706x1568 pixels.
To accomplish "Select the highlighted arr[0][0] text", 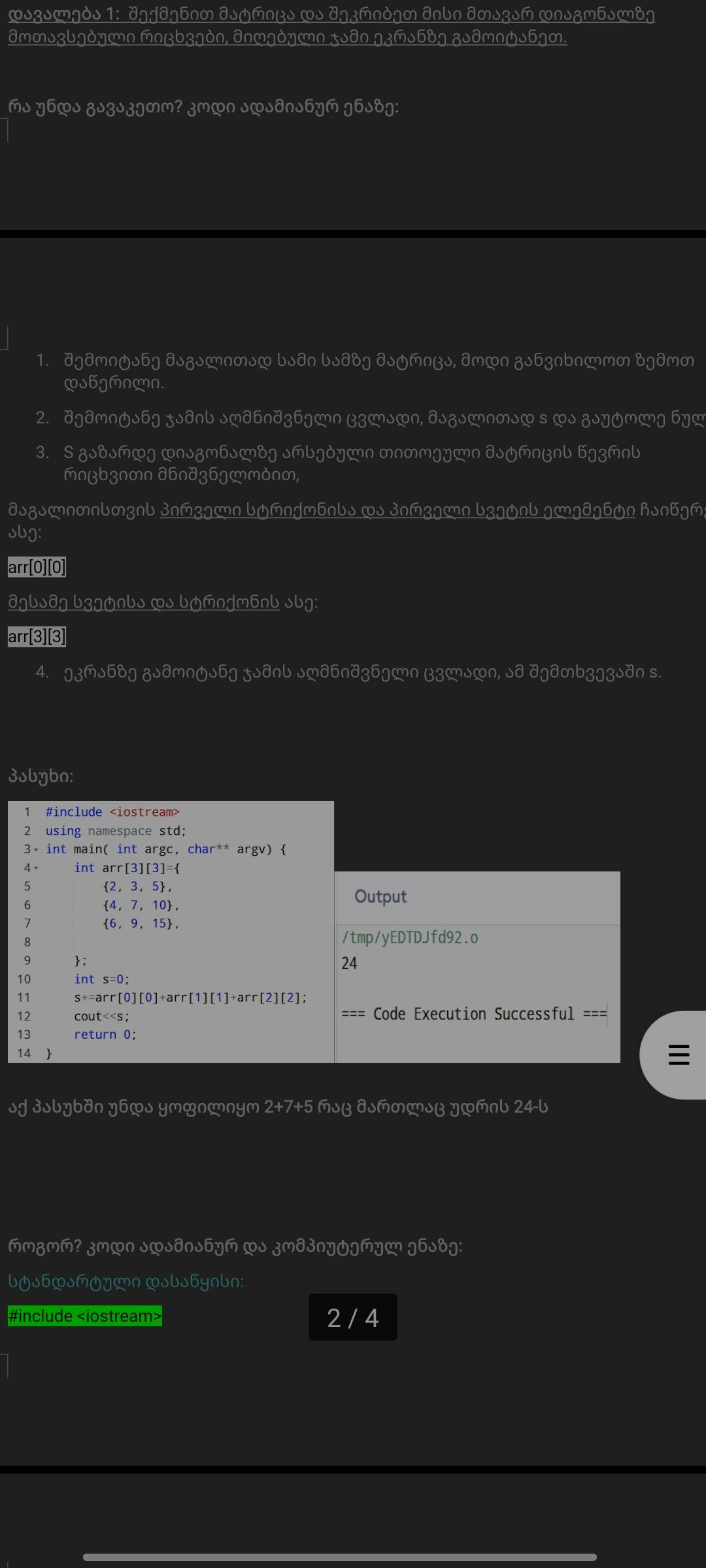I will [37, 567].
